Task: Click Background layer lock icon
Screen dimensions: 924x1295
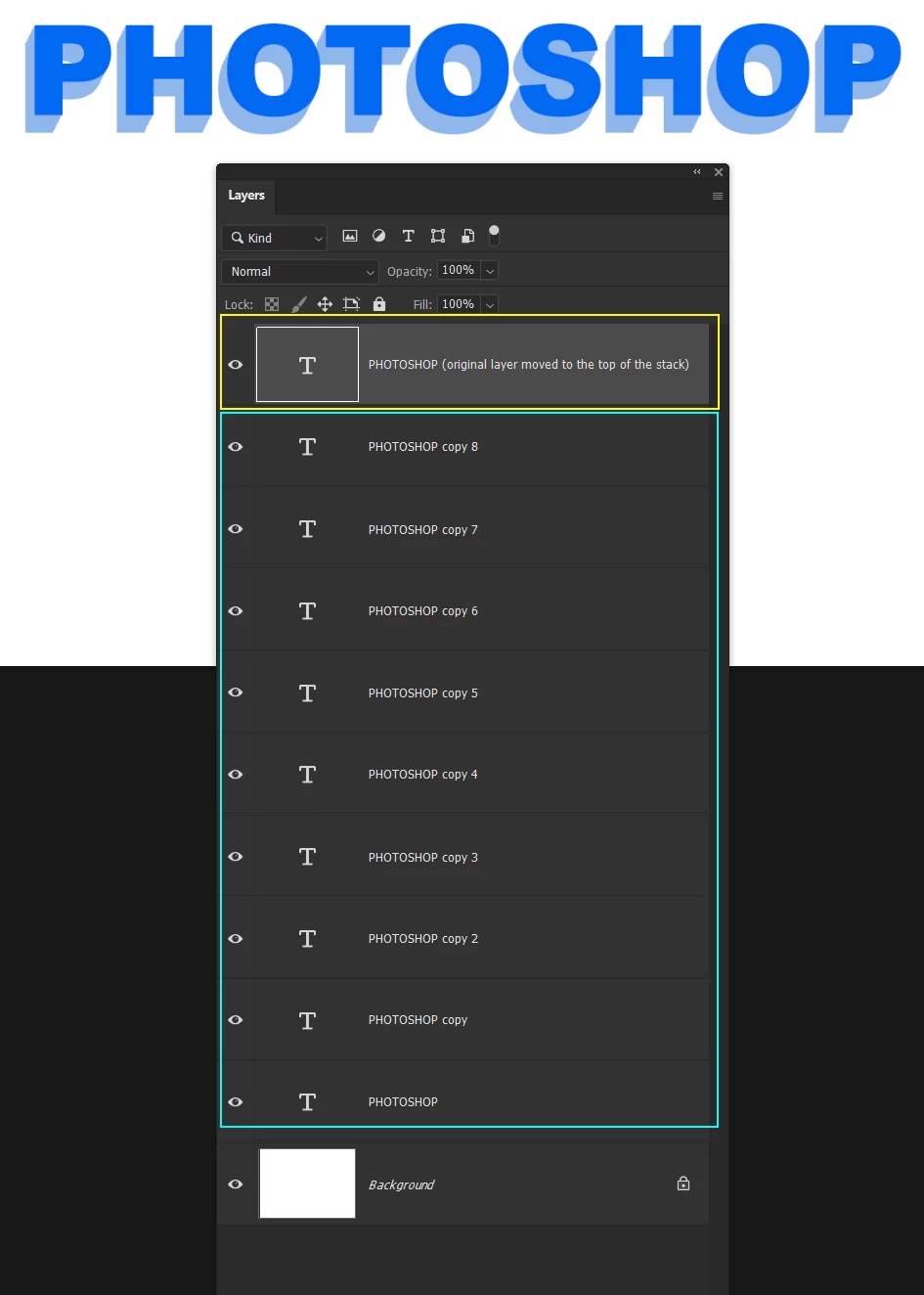Action: pos(683,1183)
